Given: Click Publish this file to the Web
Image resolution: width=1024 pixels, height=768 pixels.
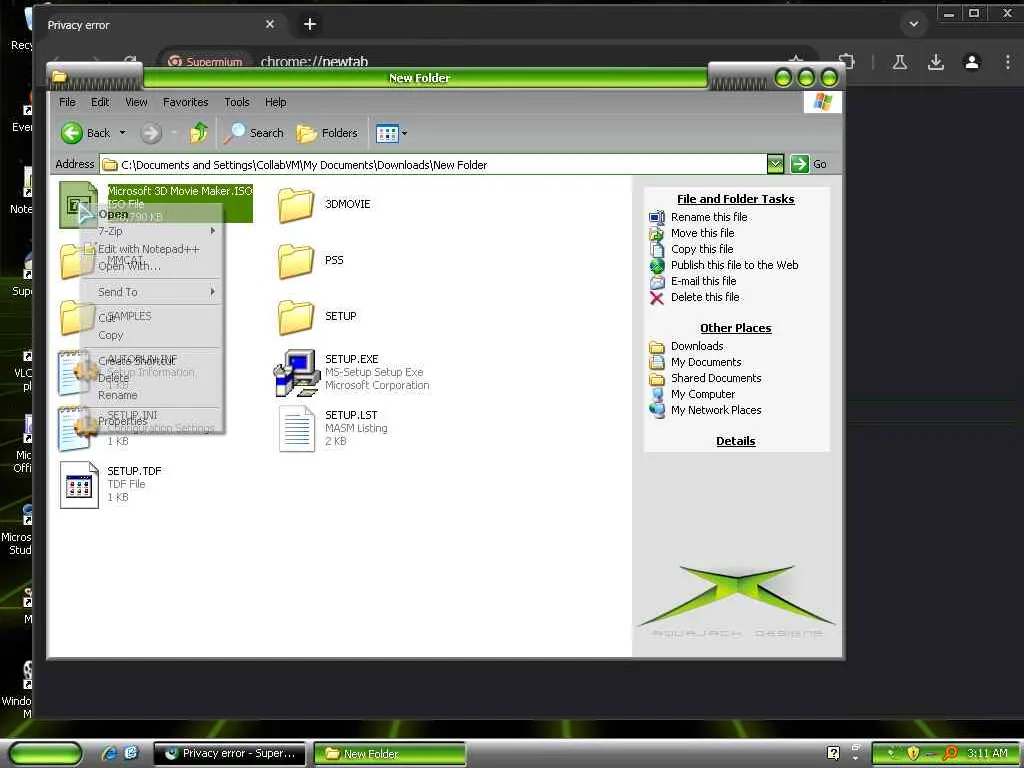Looking at the screenshot, I should 735,264.
